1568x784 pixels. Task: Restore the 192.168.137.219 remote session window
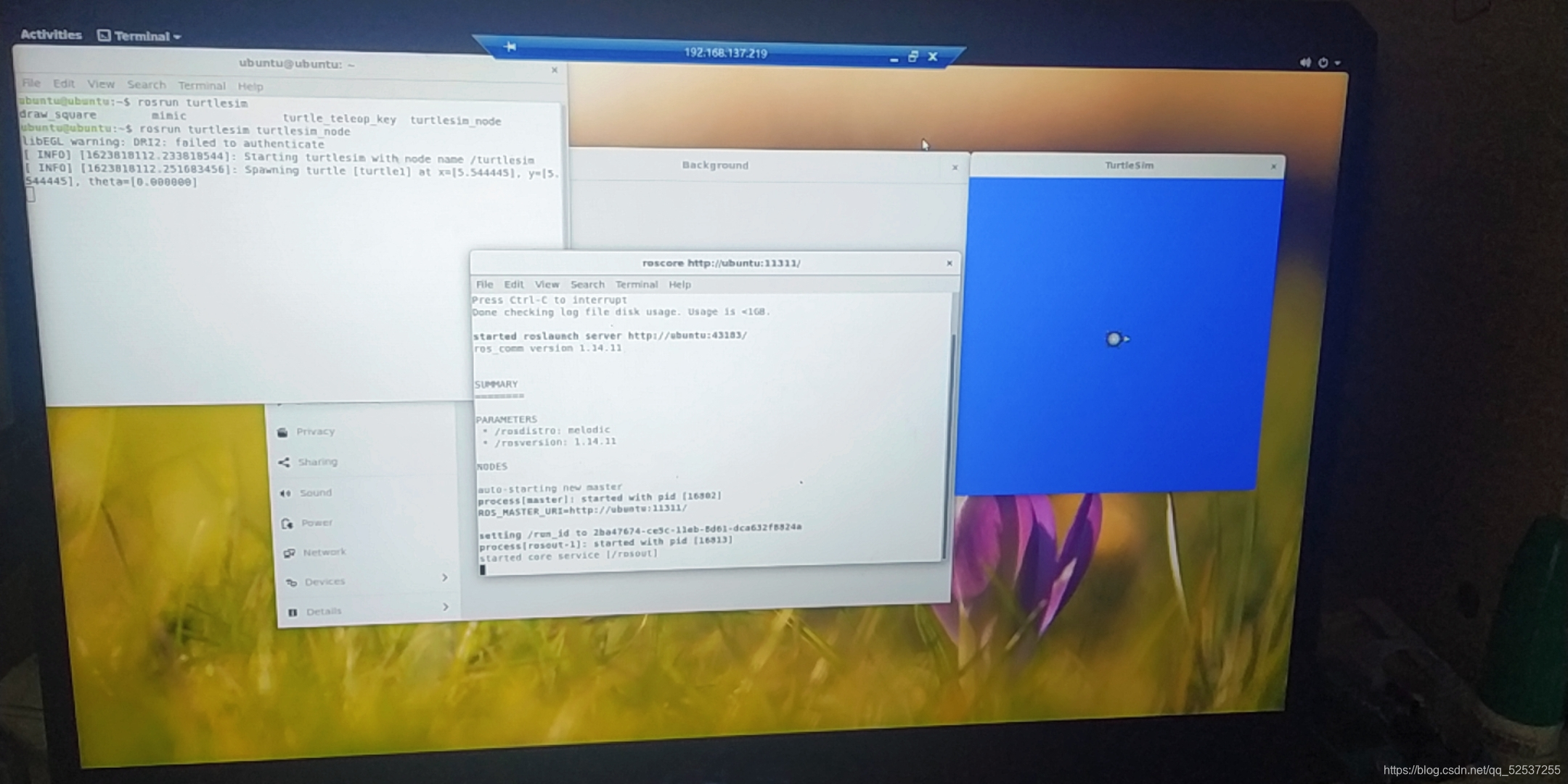913,57
